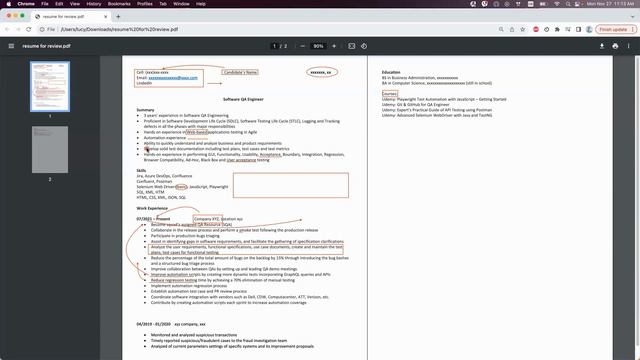Image resolution: width=640 pixels, height=360 pixels.
Task: Go back using the browser back arrow
Action: coord(7,29)
